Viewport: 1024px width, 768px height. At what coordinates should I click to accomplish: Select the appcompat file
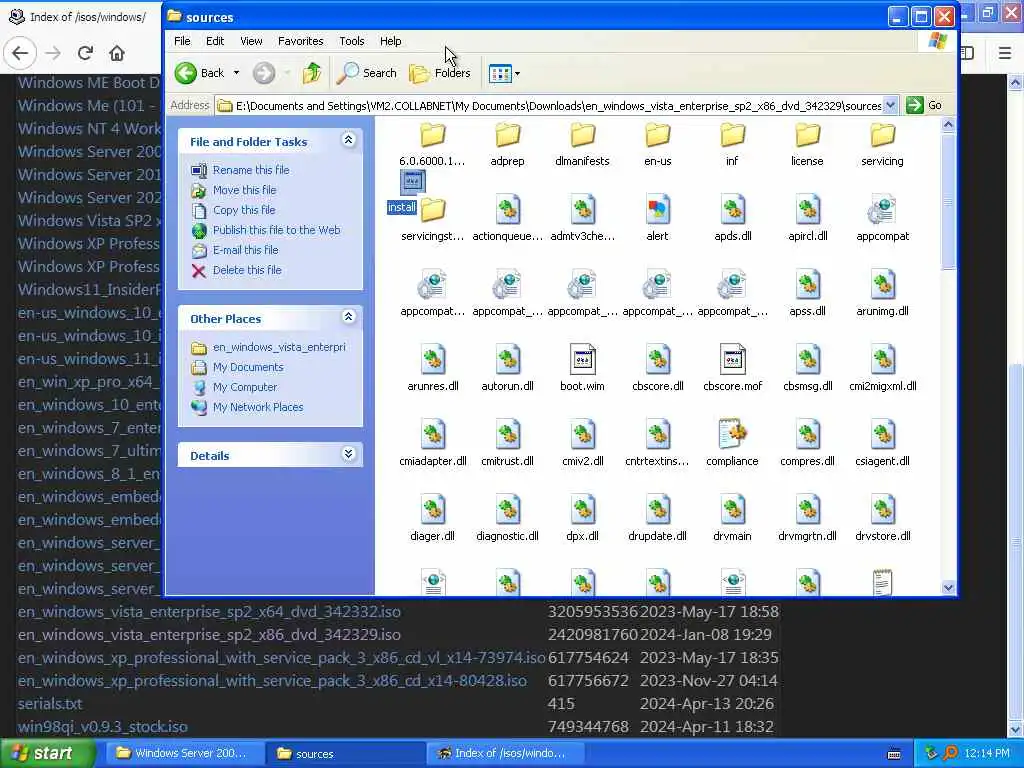pyautogui.click(x=882, y=219)
